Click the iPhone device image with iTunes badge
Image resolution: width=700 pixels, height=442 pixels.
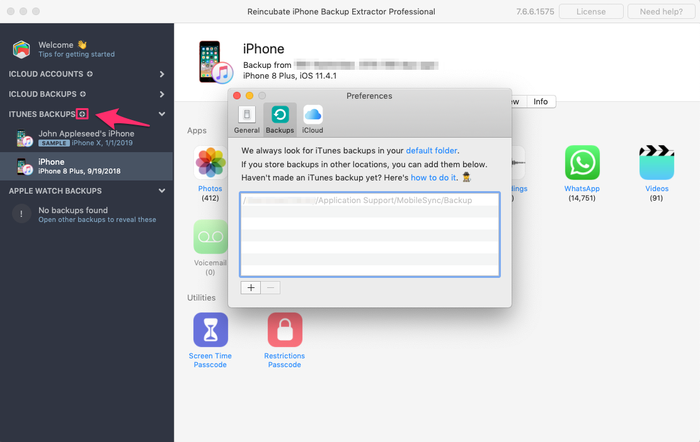click(x=216, y=62)
